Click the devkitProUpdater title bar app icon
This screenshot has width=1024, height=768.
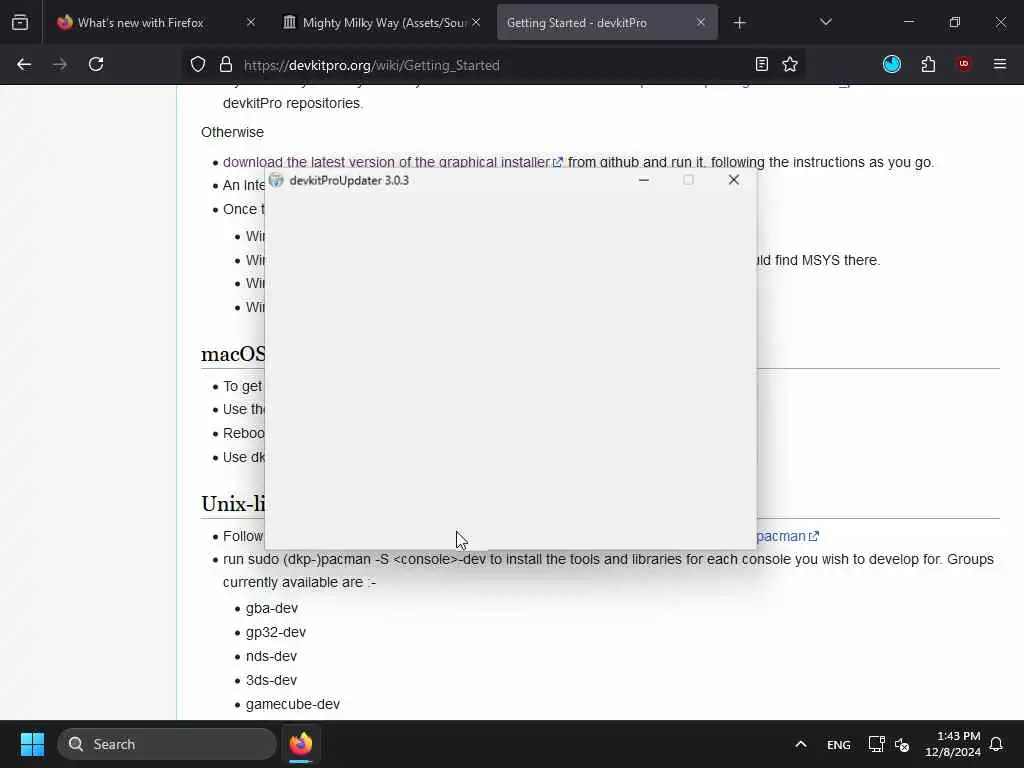tap(276, 180)
